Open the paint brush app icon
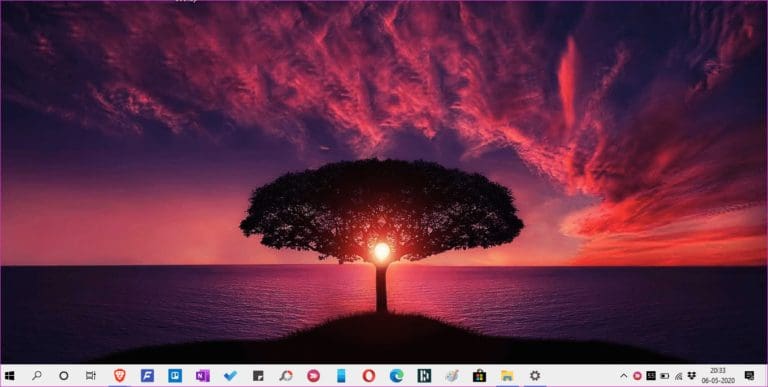768x387 pixels. 452,376
